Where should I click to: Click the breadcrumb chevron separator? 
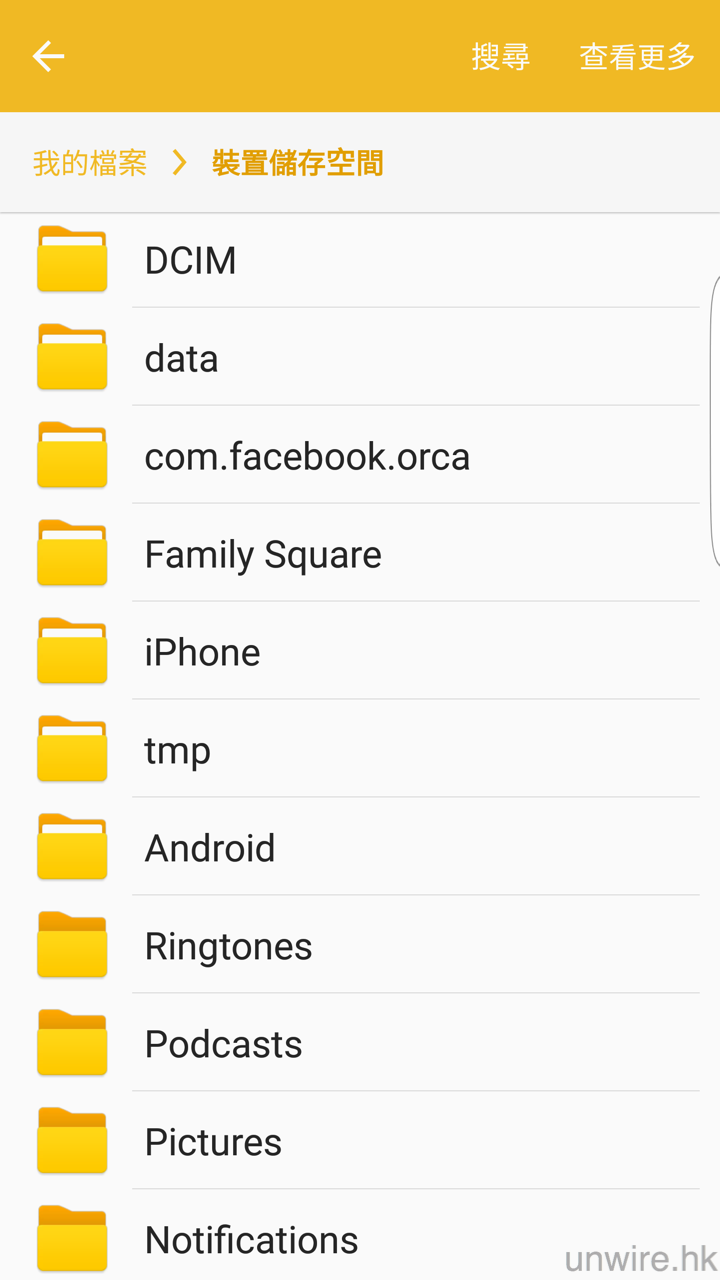point(180,163)
